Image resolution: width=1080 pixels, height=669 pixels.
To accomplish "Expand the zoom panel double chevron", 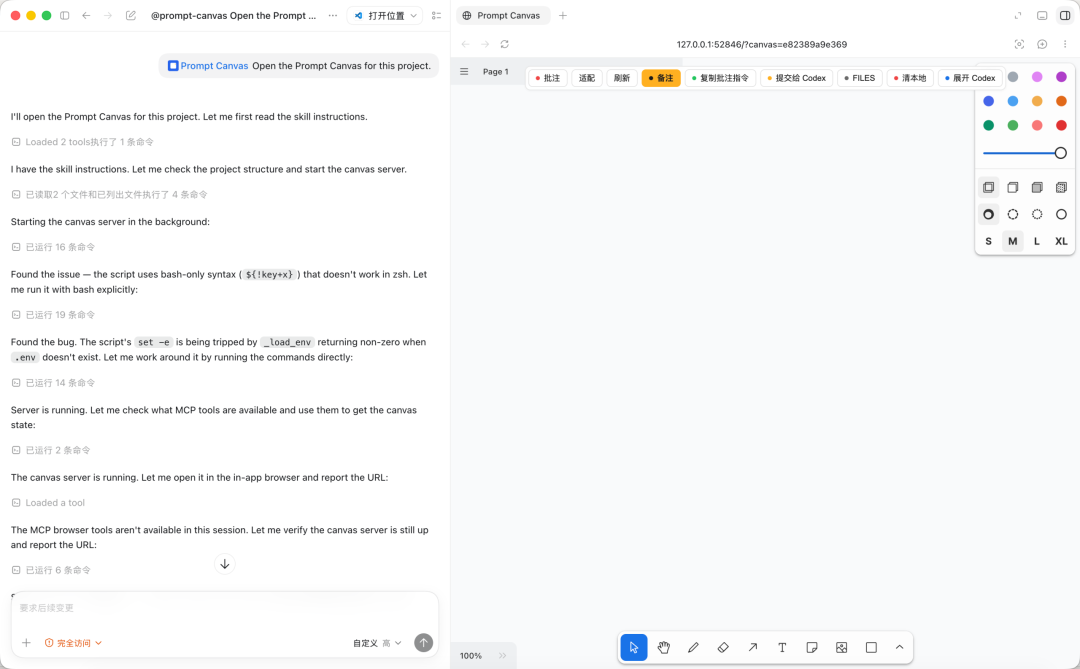I will pos(502,656).
